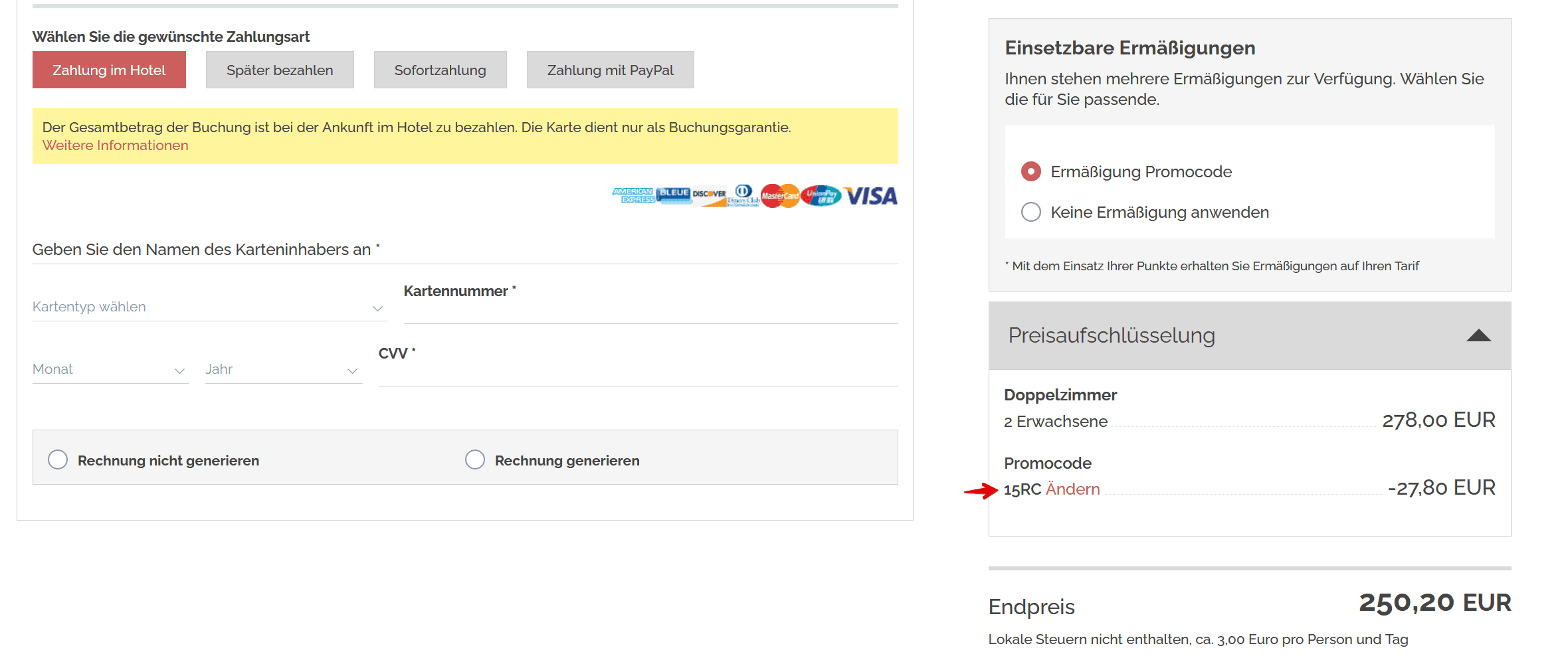Select the Rechnung generieren radio button

pyautogui.click(x=475, y=459)
